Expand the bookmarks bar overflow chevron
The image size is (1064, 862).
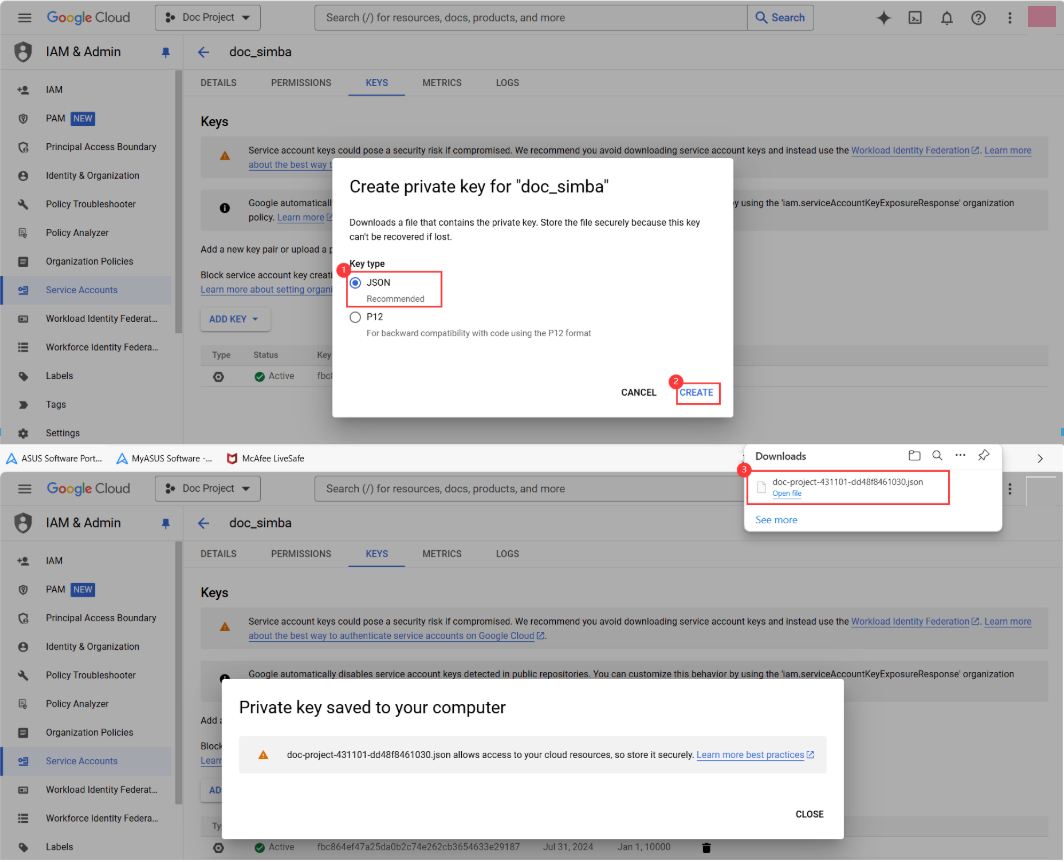[1040, 459]
